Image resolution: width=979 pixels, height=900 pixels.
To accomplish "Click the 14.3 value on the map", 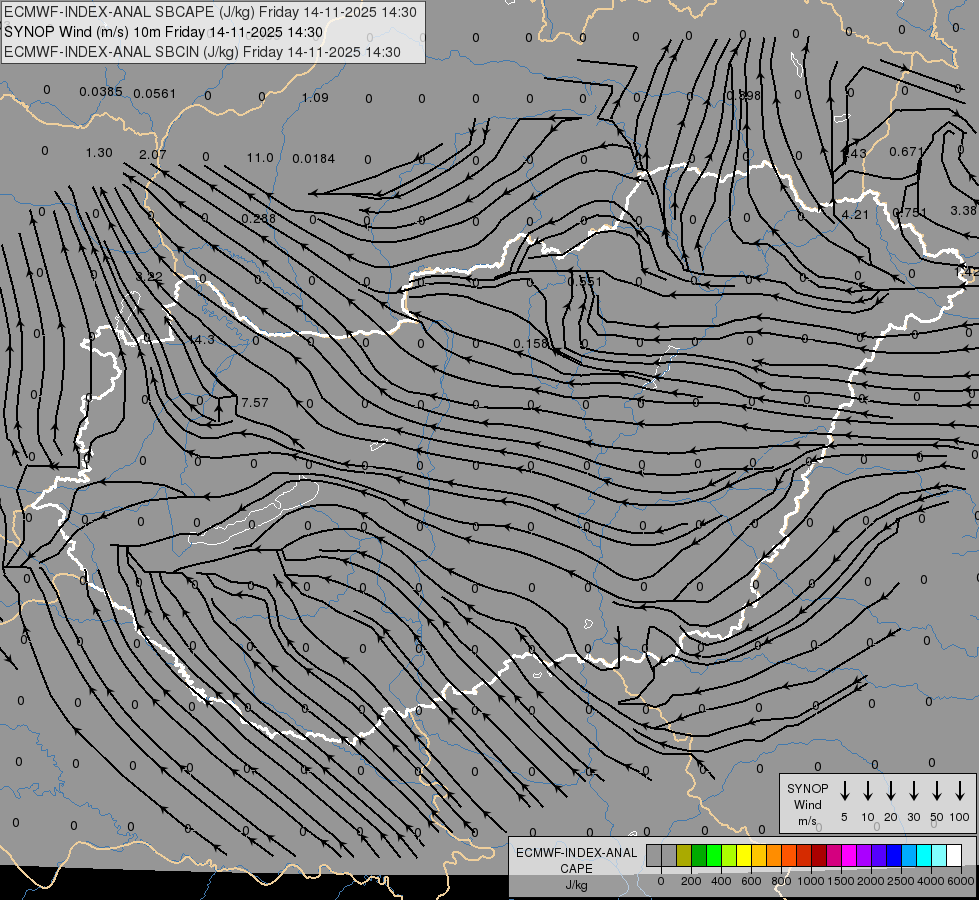I will pos(201,339).
